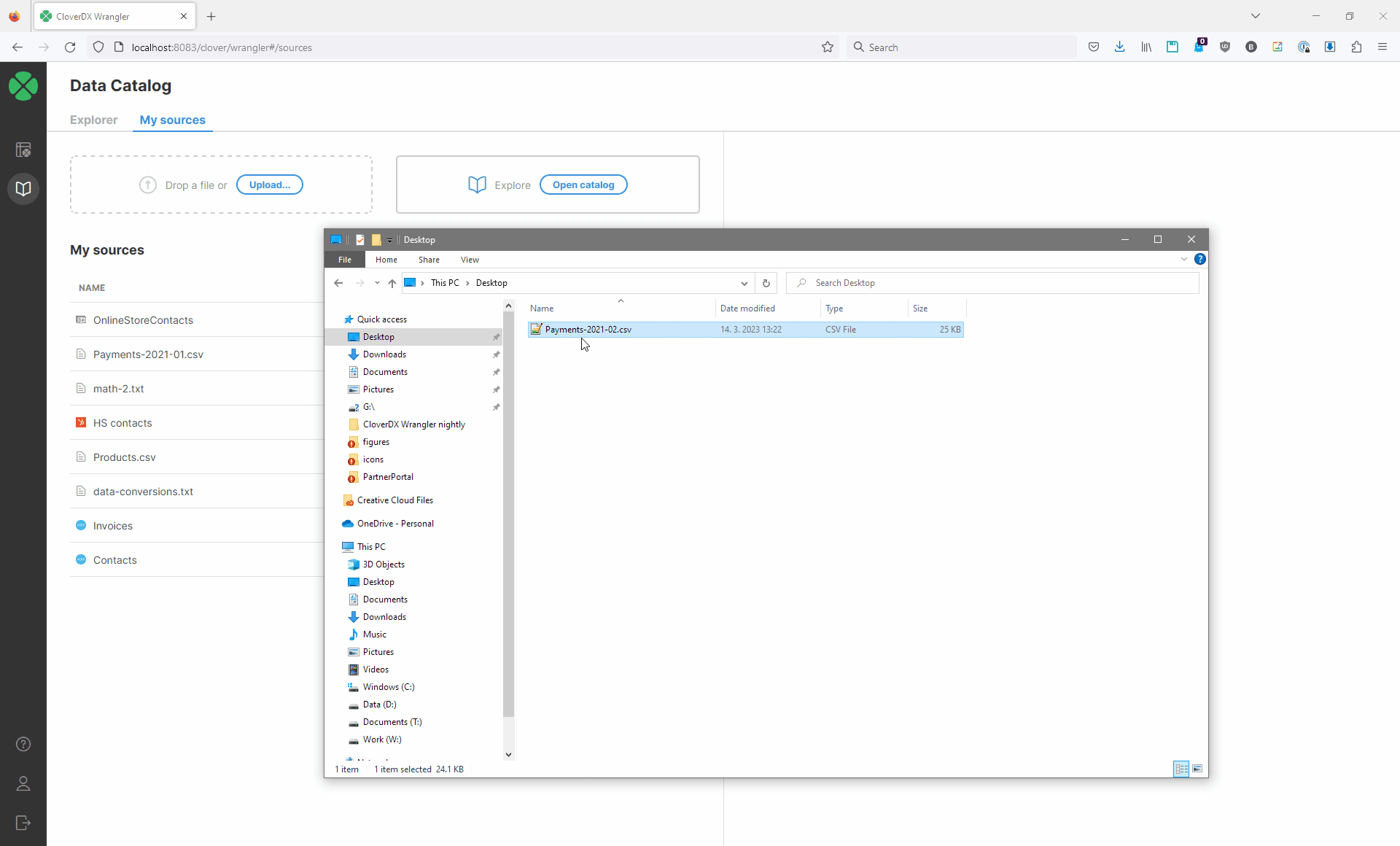This screenshot has width=1400, height=846.
Task: Open the Explorer address bar history dropdown
Action: point(744,283)
